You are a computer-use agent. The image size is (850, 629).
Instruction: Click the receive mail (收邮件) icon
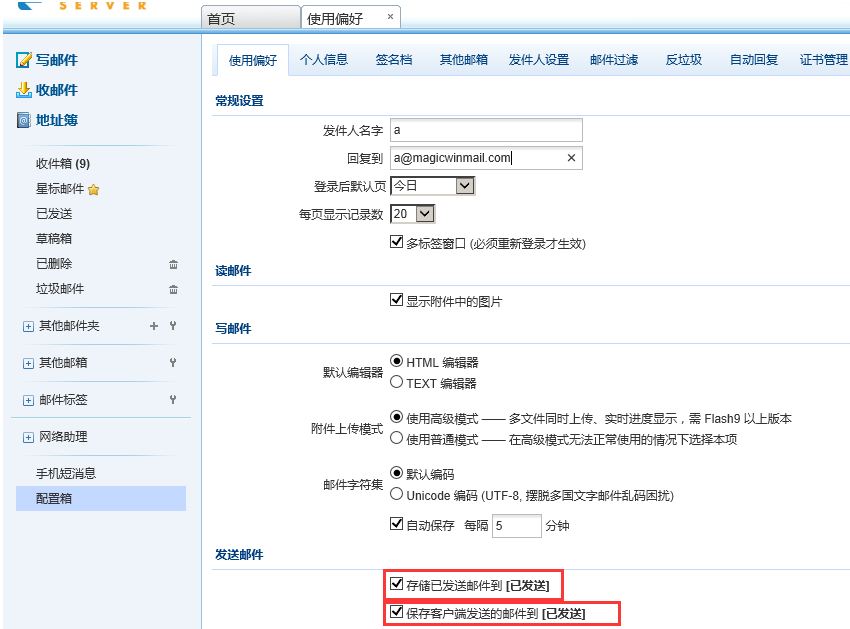pyautogui.click(x=24, y=90)
